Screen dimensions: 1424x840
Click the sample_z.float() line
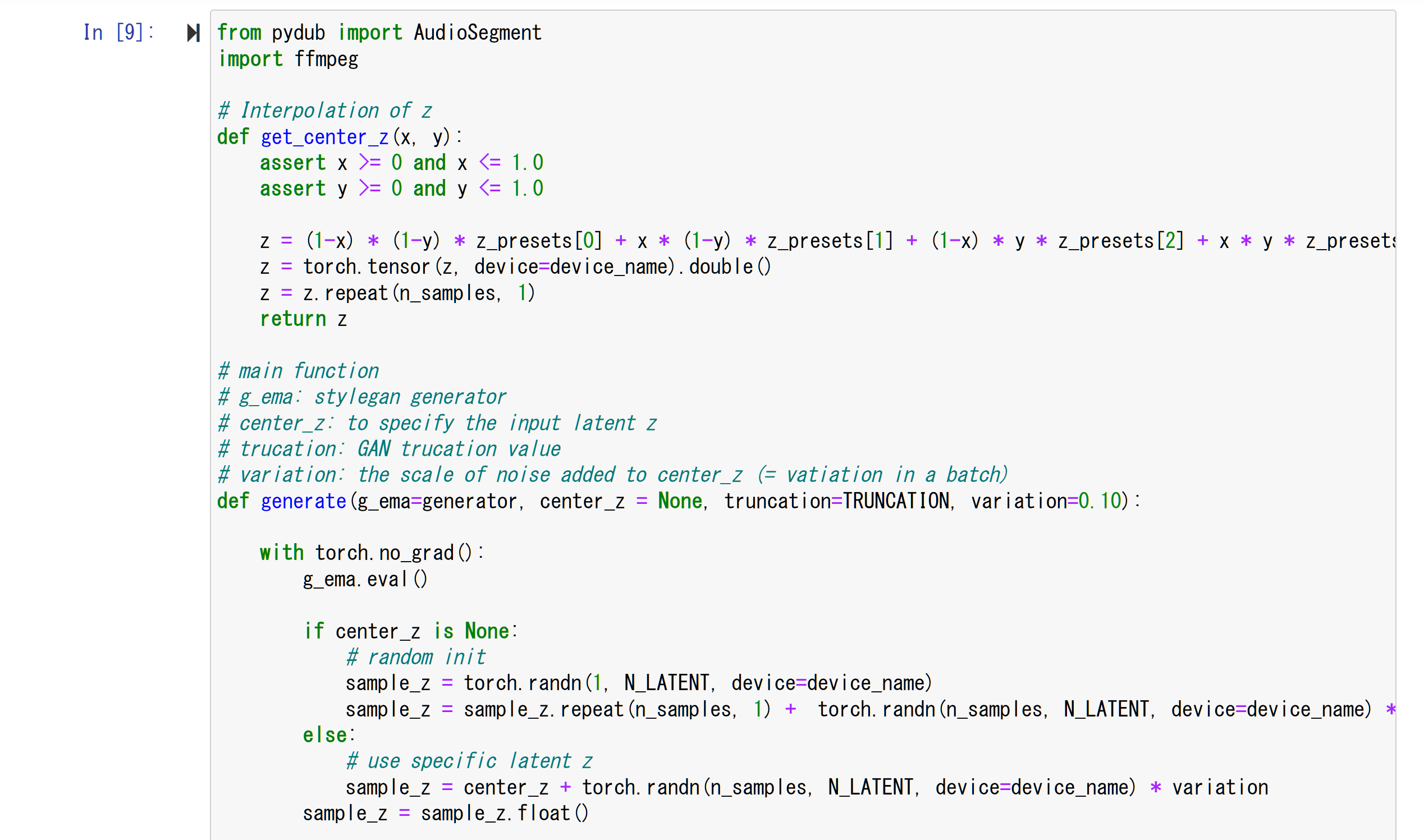[445, 814]
